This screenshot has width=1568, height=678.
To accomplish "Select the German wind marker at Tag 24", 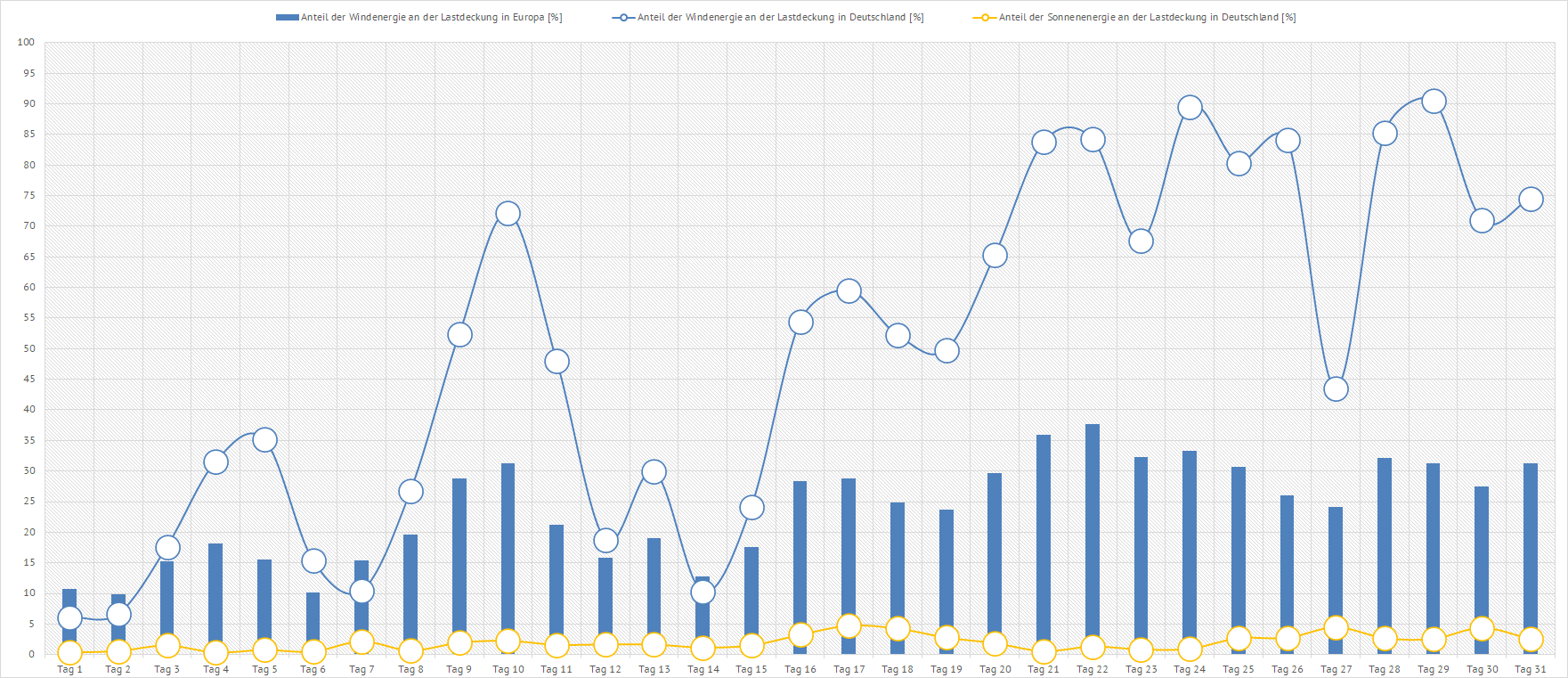I will [x=1190, y=108].
